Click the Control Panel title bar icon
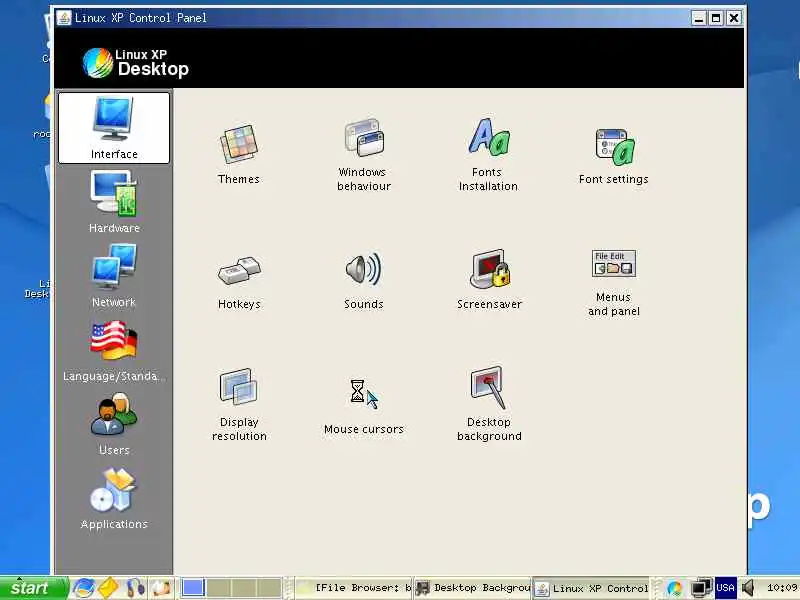Screen dimensions: 800x600 (x=64, y=17)
